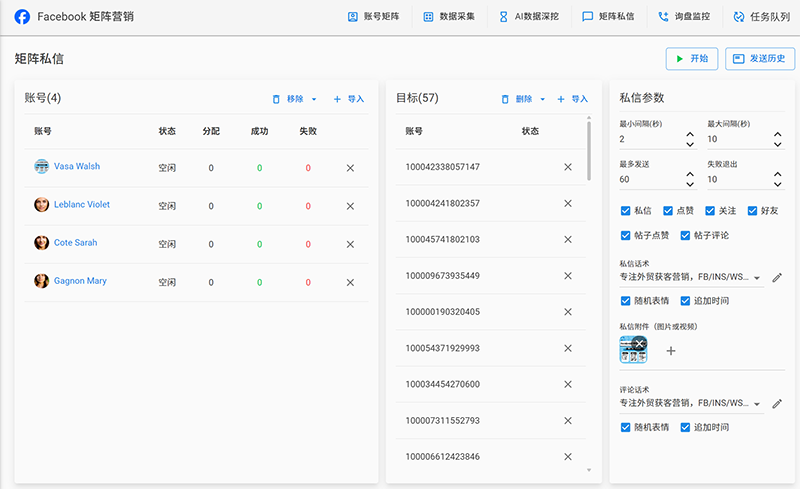Remove the attached image thumbnail
Image resolution: width=800 pixels, height=489 pixels.
pos(639,344)
